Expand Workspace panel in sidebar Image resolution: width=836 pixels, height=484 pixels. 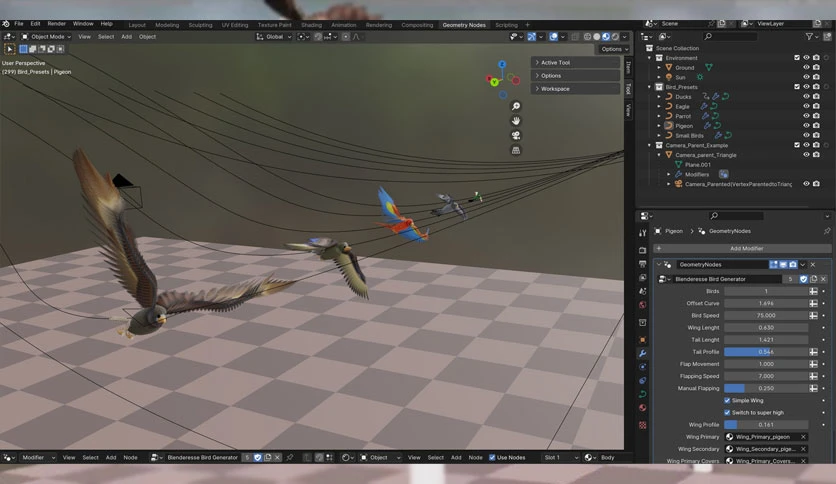575,89
